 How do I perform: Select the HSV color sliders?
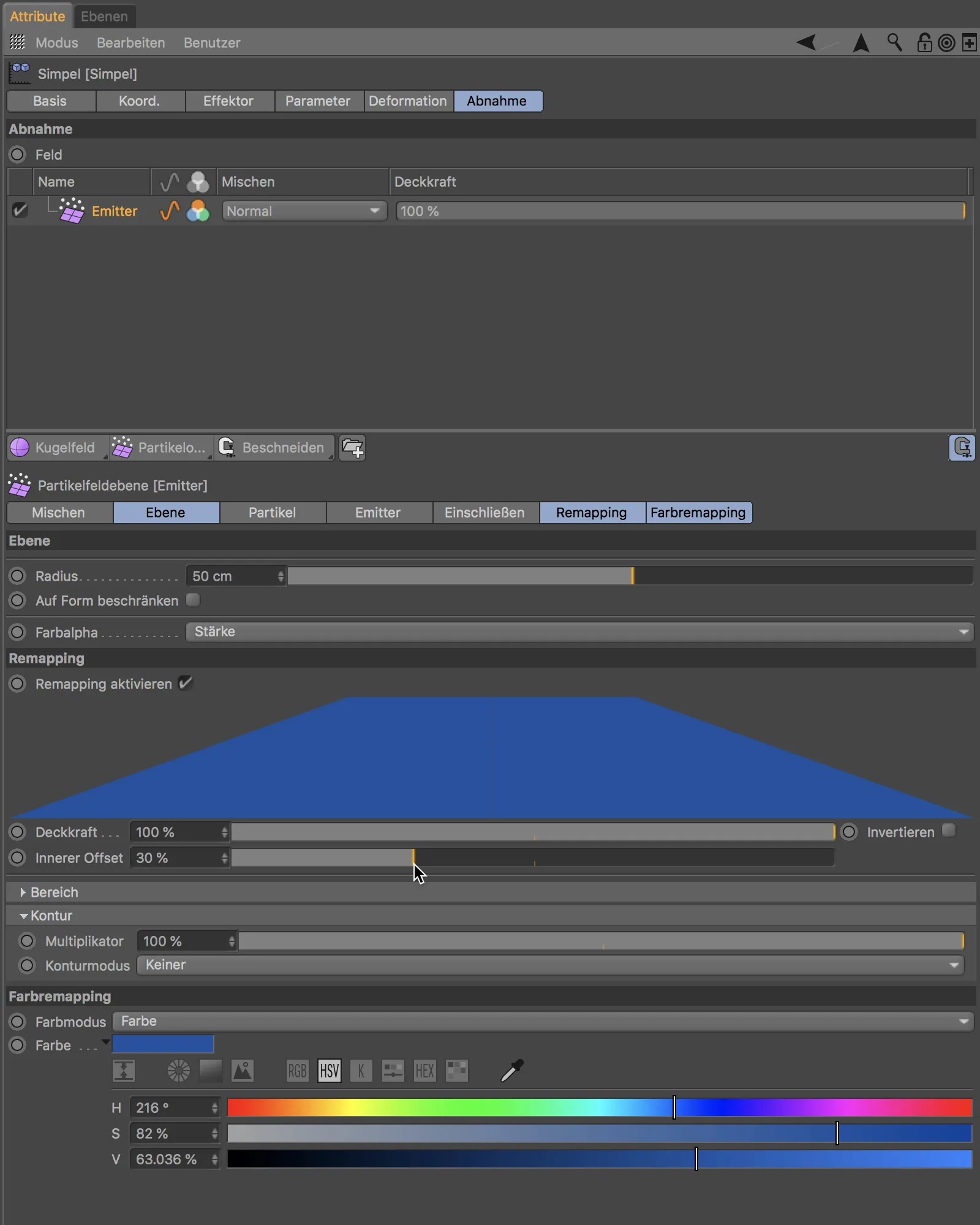[x=329, y=1071]
